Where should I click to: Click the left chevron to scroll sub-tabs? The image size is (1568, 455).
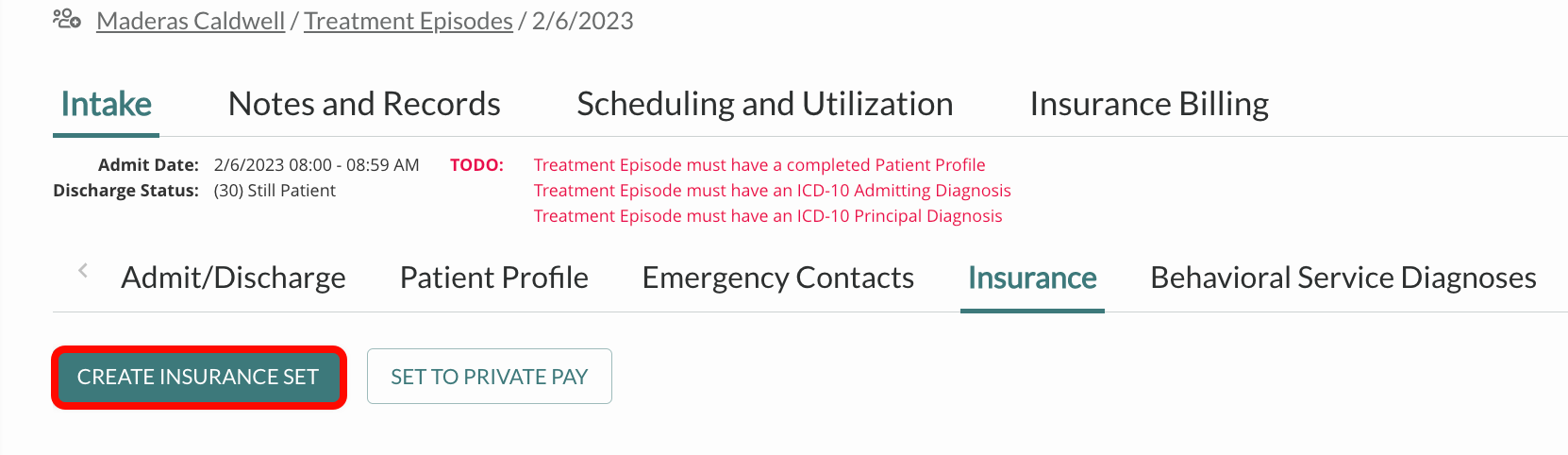point(83,271)
